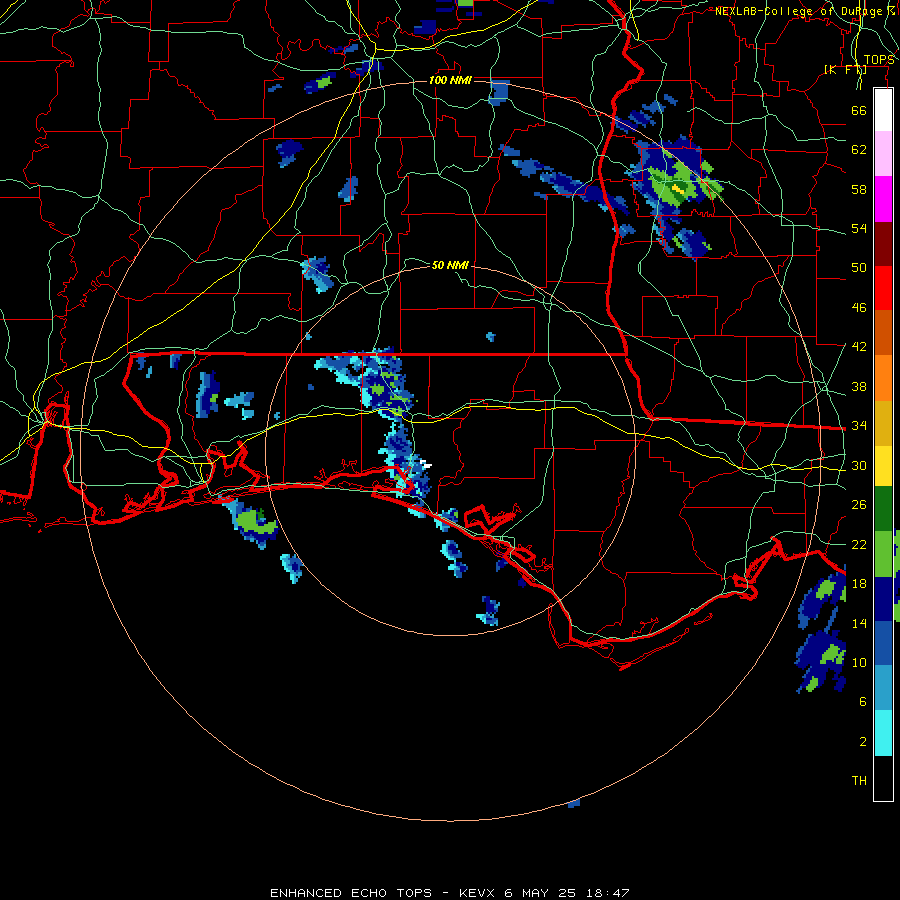Choose the dark red legend swatch
The height and width of the screenshot is (900, 900).
click(x=883, y=243)
